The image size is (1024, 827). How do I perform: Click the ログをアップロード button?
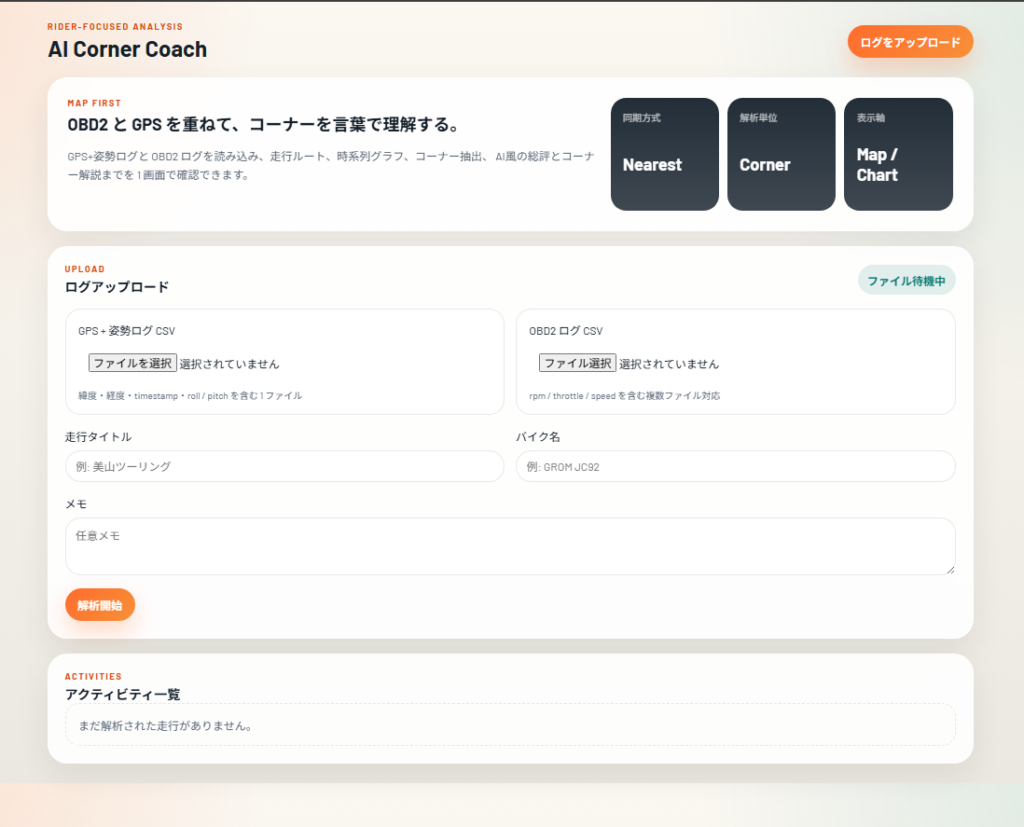point(910,42)
